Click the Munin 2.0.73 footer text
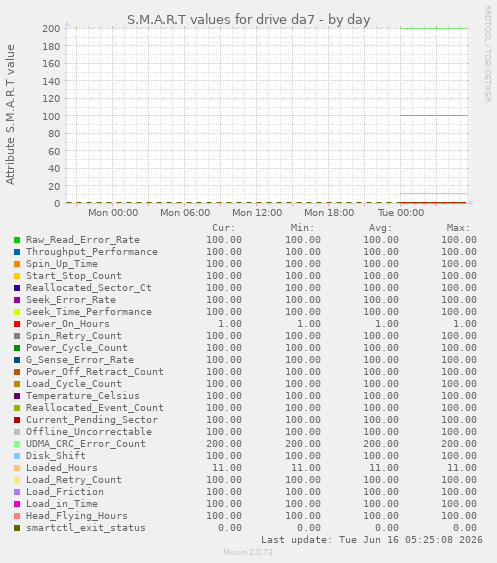Screen dimensions: 497x563 pos(248,552)
